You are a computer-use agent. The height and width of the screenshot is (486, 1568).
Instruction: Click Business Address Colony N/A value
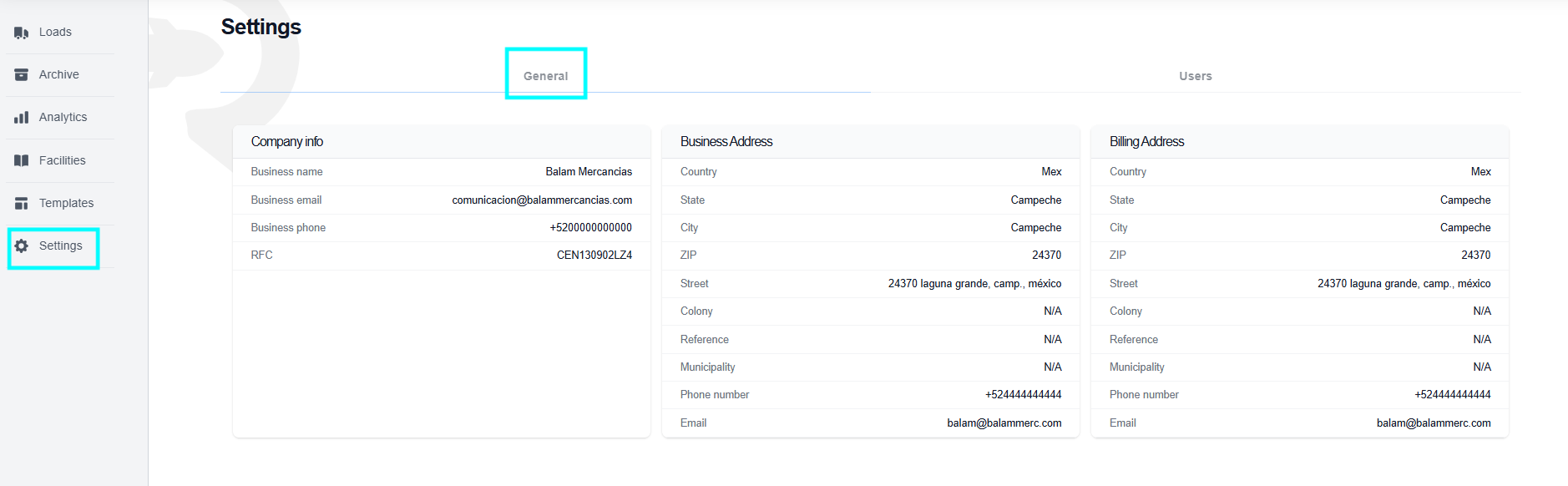click(x=1052, y=311)
